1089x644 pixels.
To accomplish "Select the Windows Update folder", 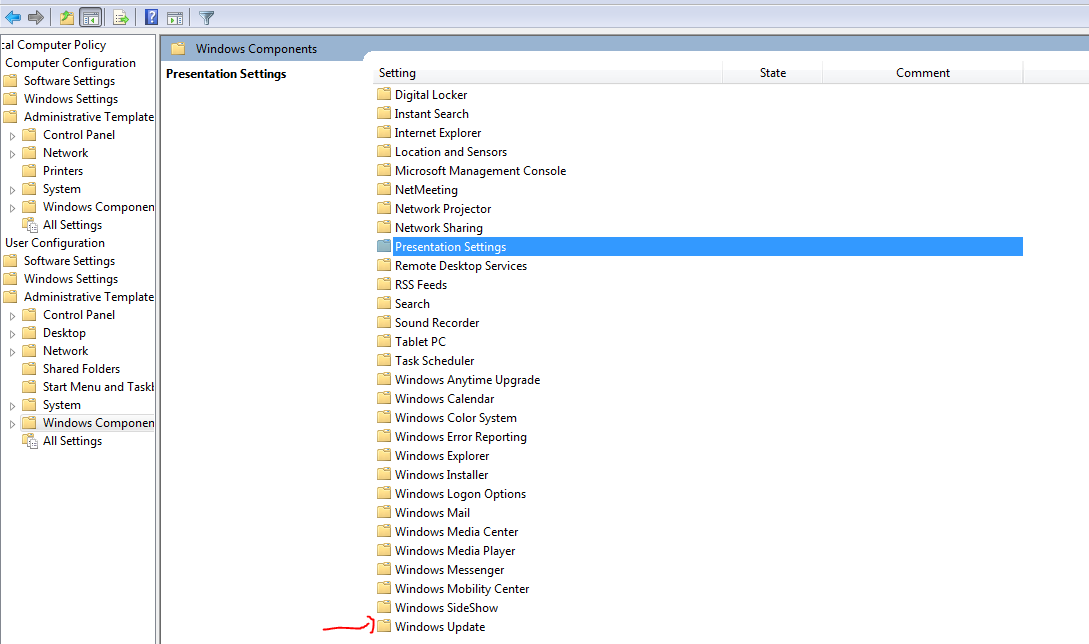I will (440, 627).
